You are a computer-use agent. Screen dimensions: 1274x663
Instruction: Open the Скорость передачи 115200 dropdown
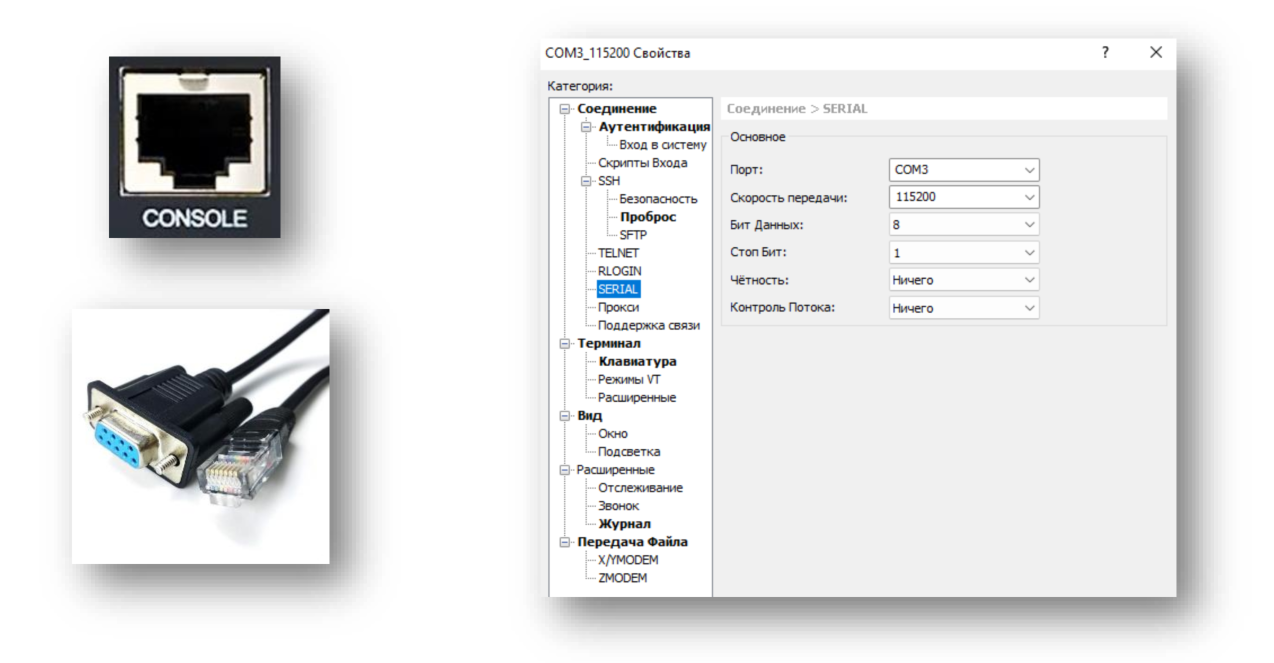coord(963,198)
